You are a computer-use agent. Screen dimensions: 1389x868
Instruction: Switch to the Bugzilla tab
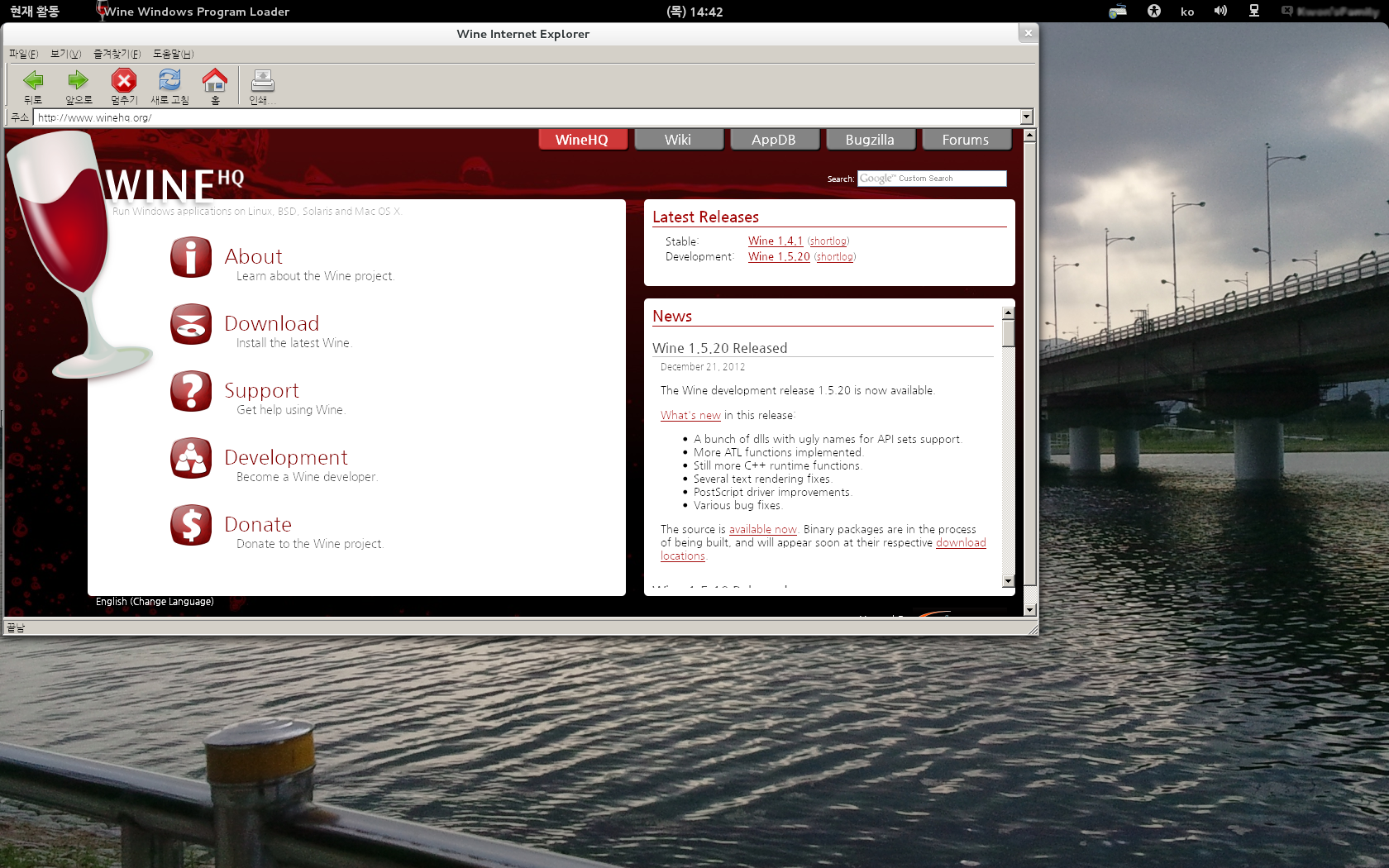[870, 140]
